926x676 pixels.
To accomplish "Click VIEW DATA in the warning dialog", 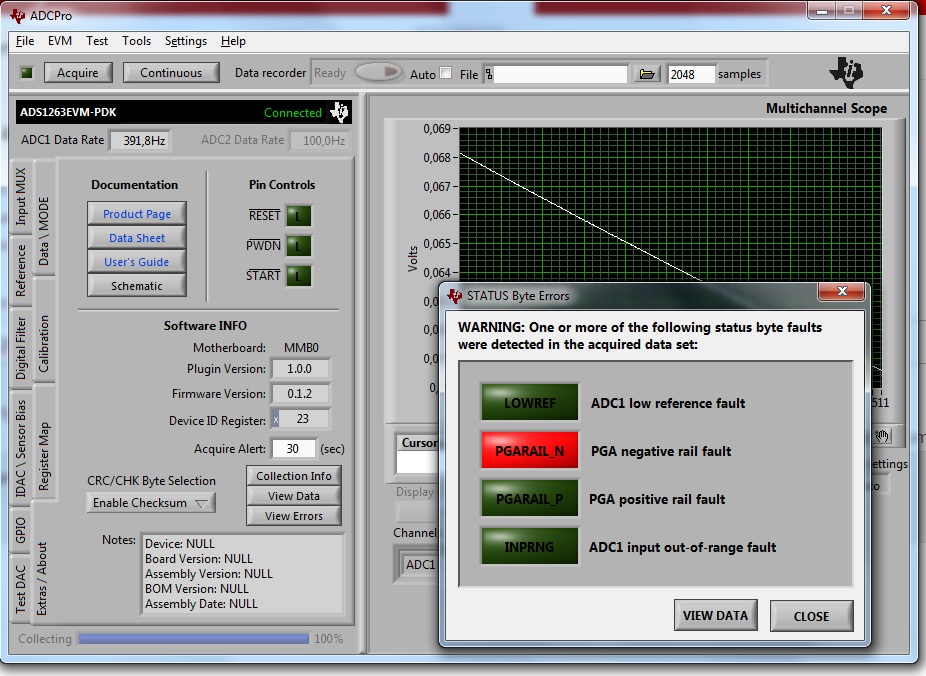I will pyautogui.click(x=715, y=616).
